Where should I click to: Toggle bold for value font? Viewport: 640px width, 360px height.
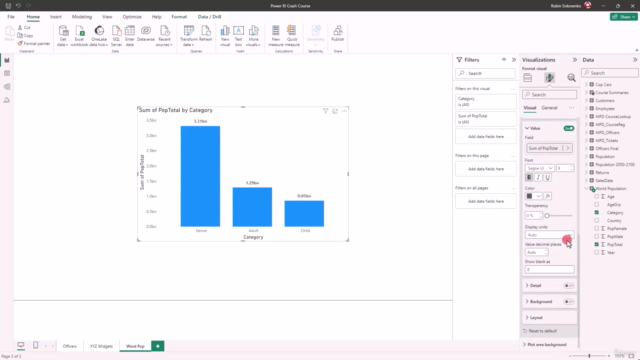(x=529, y=178)
